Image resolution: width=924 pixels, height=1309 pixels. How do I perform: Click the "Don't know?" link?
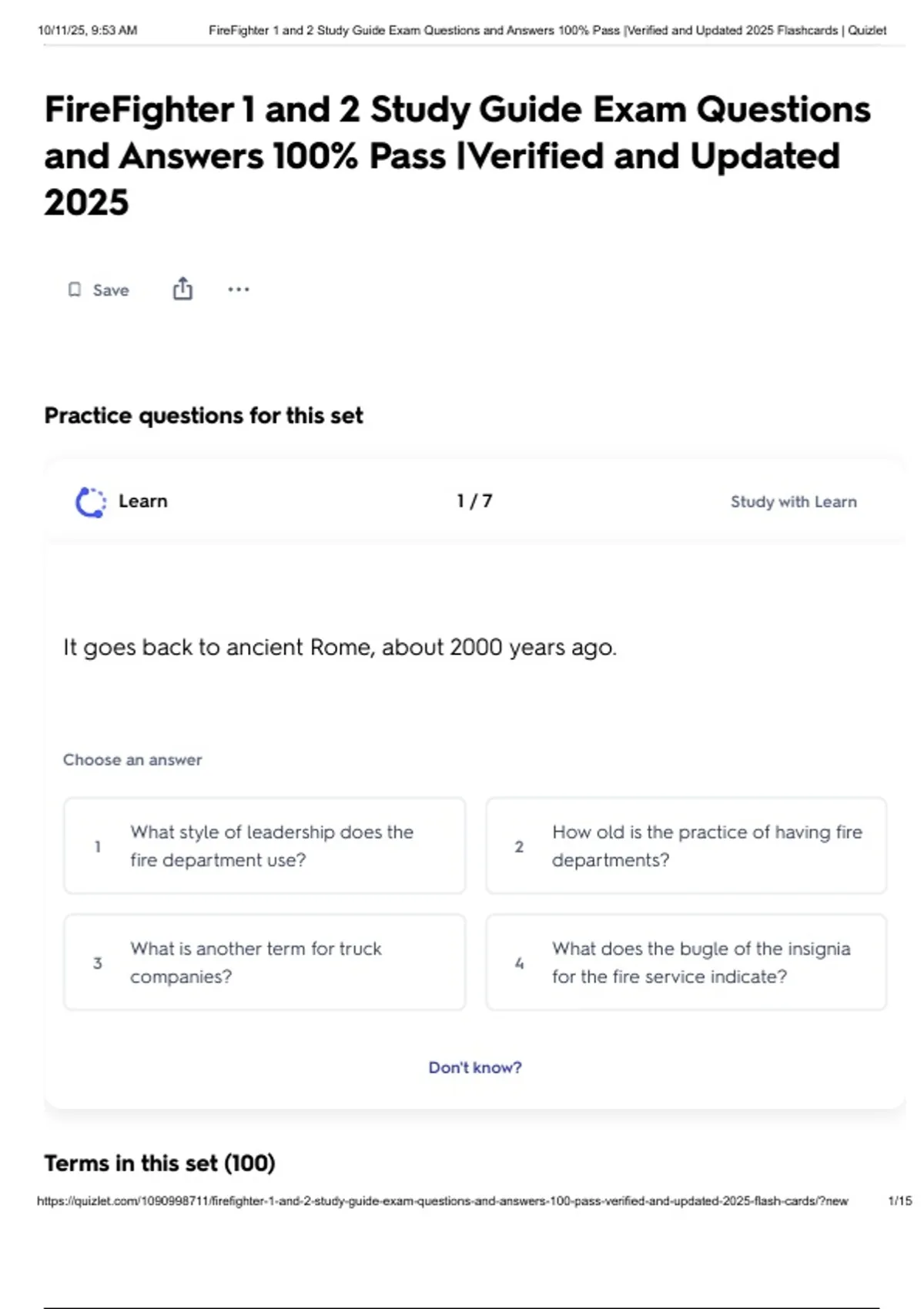475,1067
